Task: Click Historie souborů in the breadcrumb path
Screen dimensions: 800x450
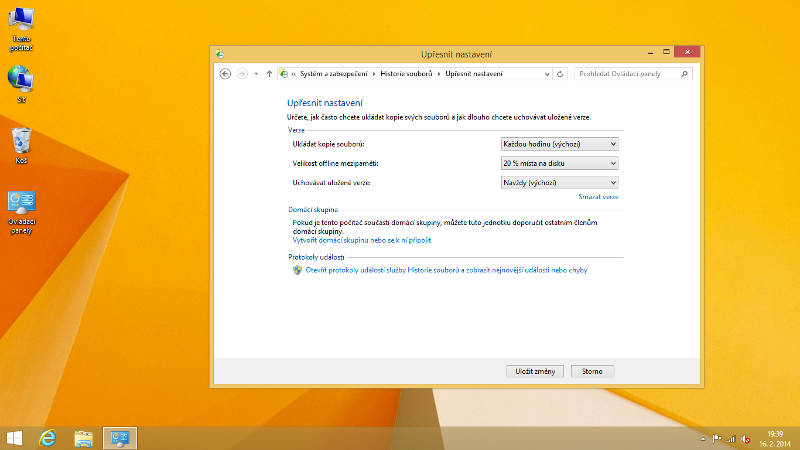Action: coord(408,74)
